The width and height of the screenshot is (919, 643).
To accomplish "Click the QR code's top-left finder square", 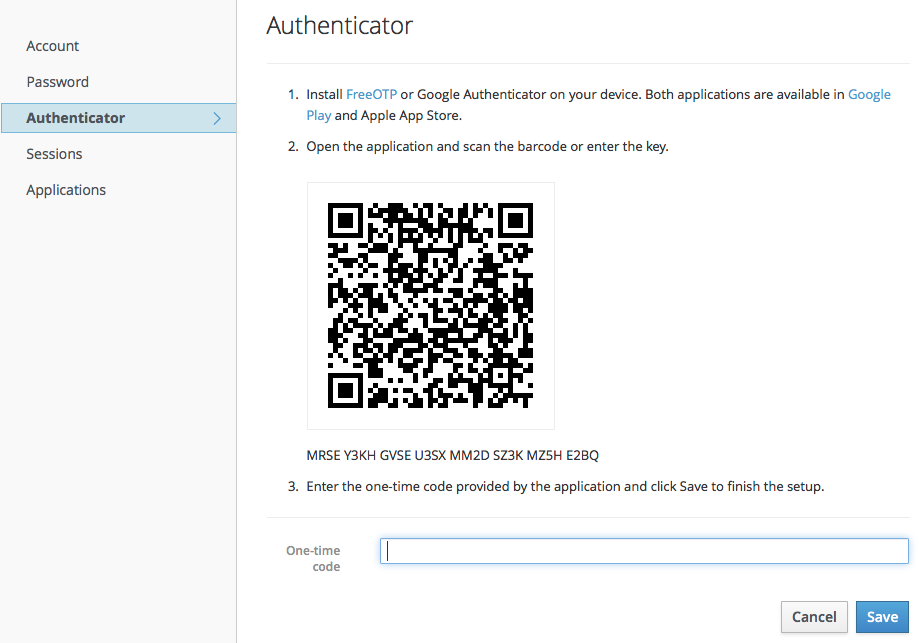I will [344, 220].
